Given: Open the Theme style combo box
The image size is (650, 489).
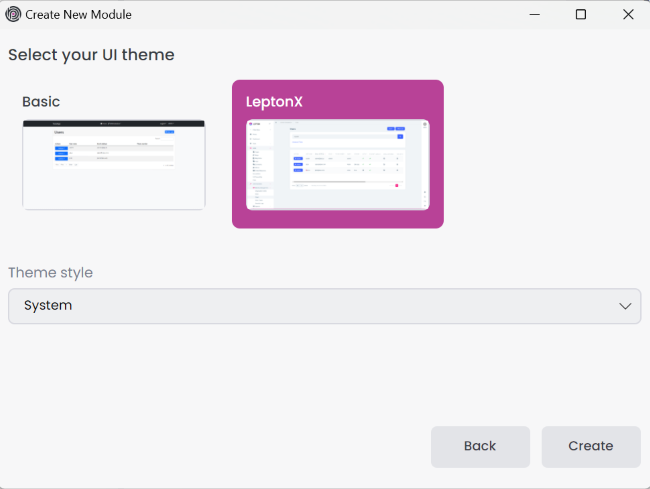Looking at the screenshot, I should tap(324, 306).
